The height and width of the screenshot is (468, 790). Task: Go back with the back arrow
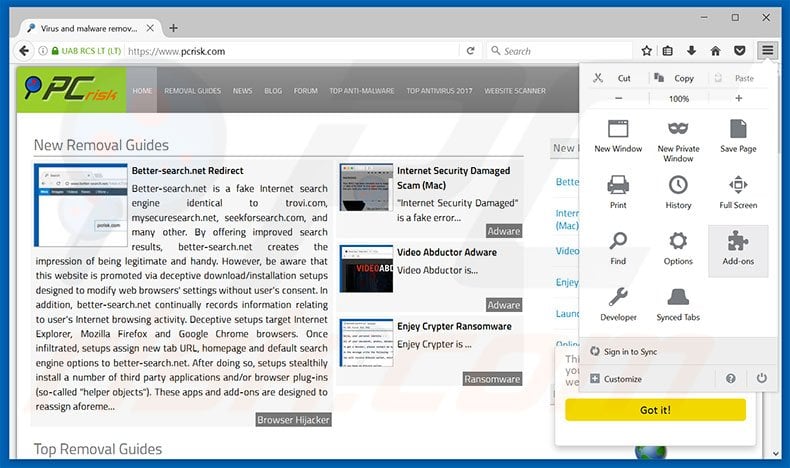pos(24,51)
